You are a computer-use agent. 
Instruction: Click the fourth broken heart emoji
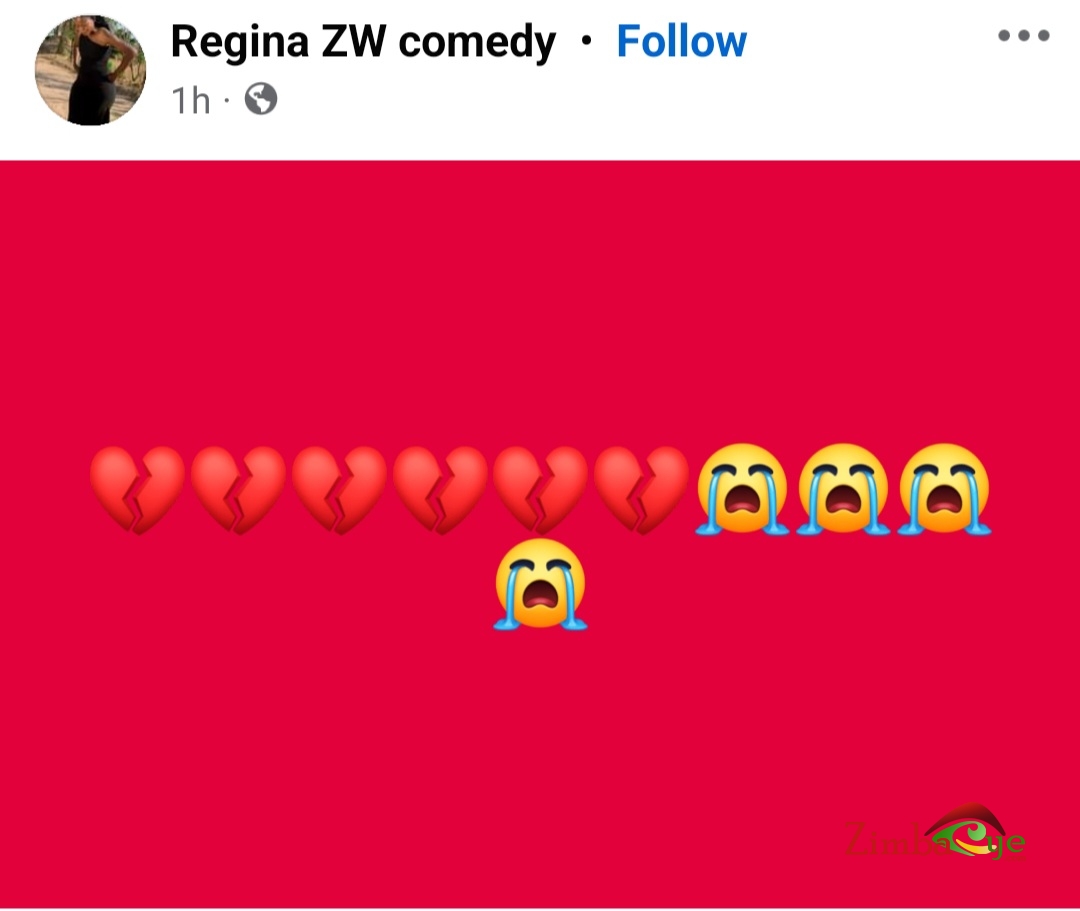pos(440,490)
